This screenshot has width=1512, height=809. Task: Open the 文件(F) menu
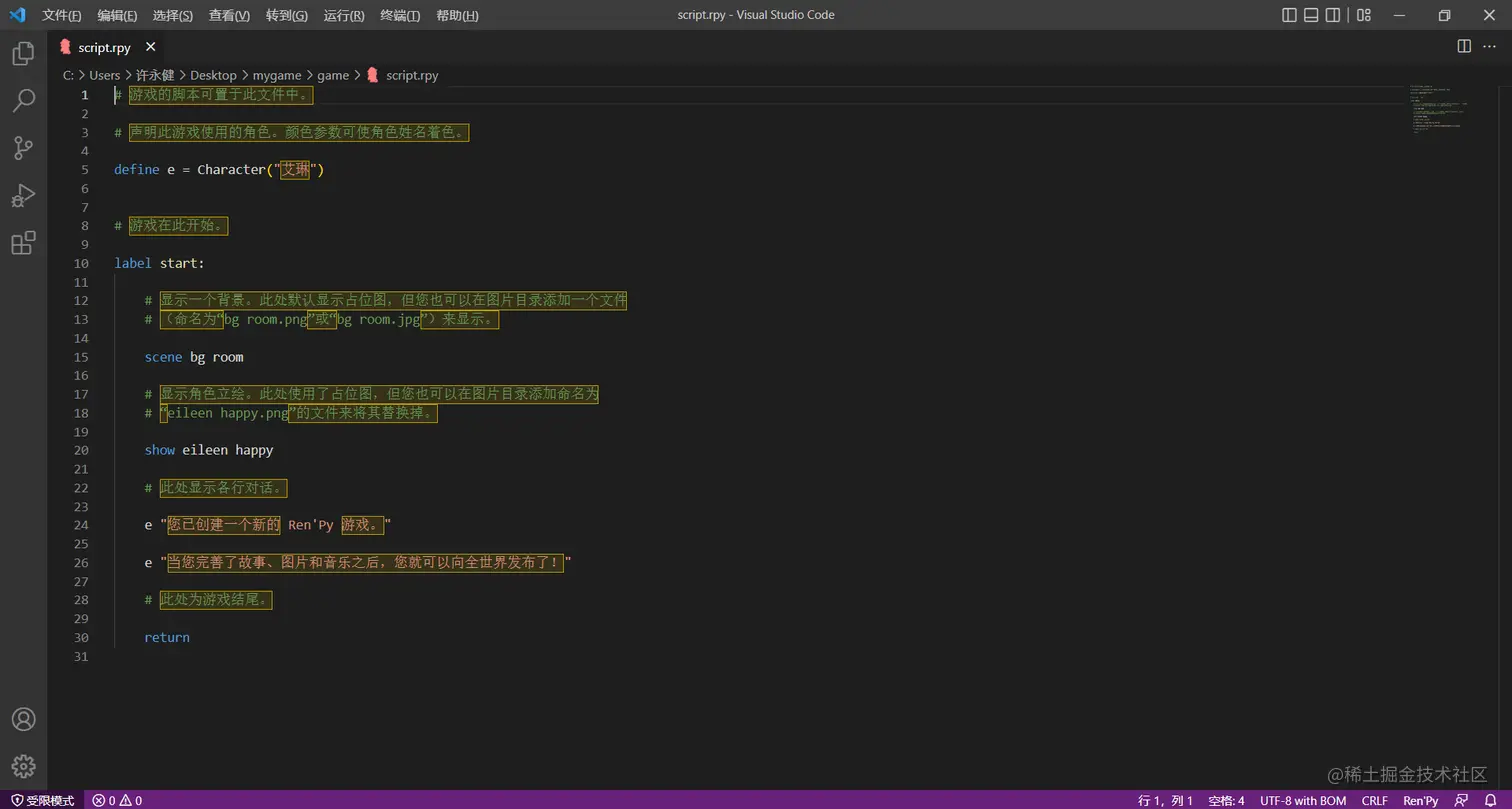(x=62, y=15)
